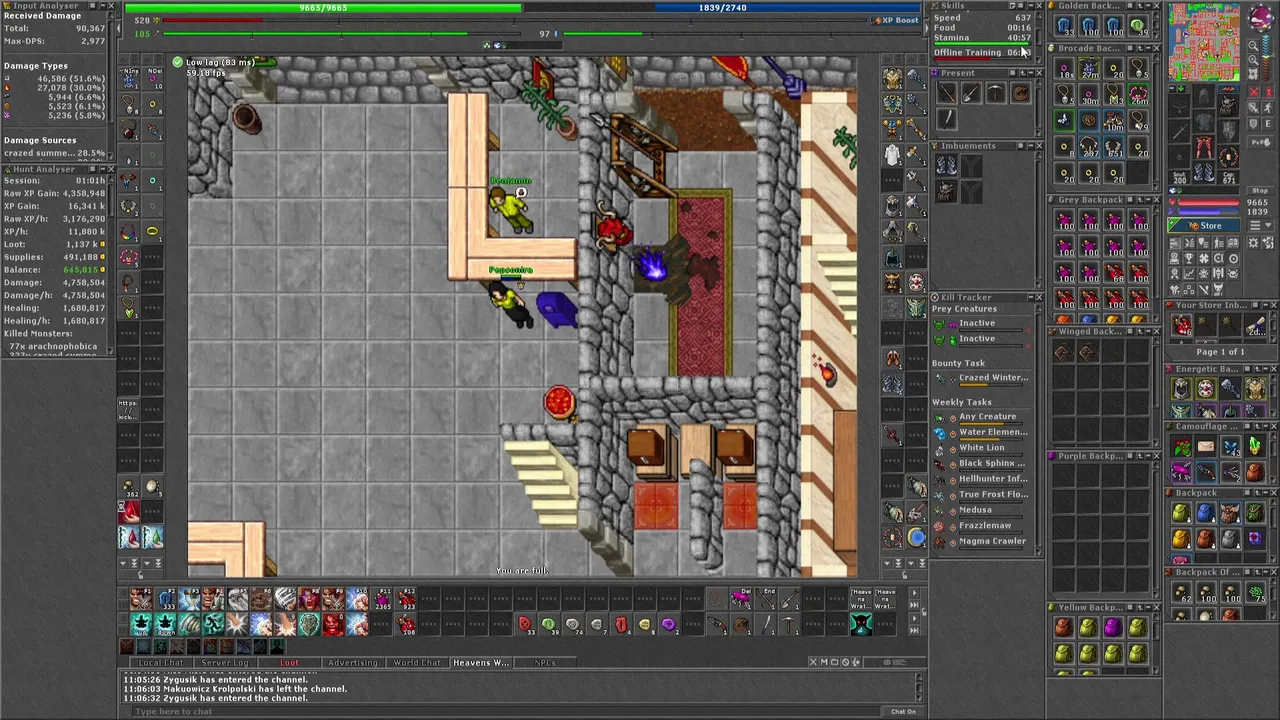Zoom in on the minimap
The image size is (1280, 720).
pos(1253,61)
